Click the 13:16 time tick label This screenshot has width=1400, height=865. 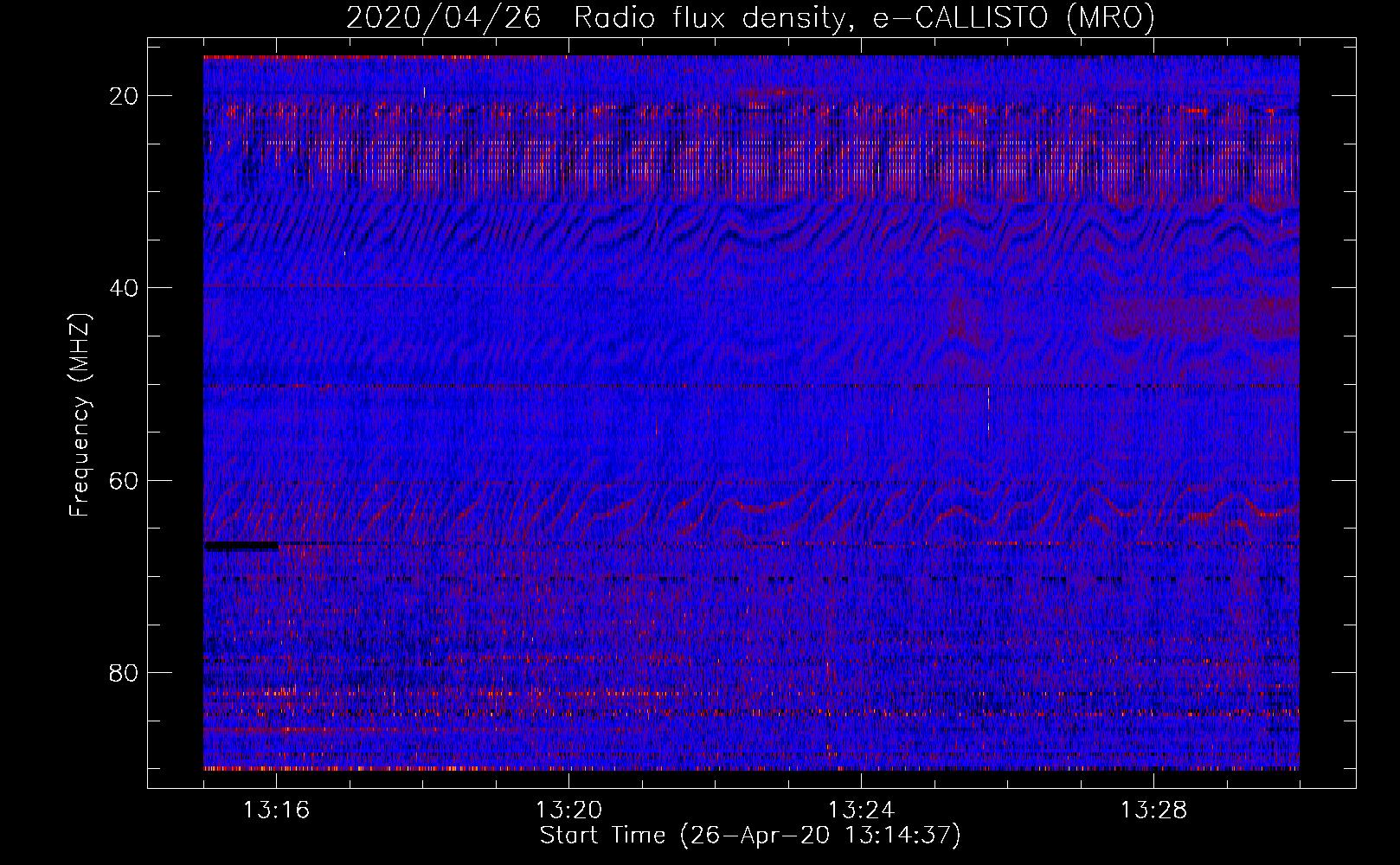click(x=276, y=811)
